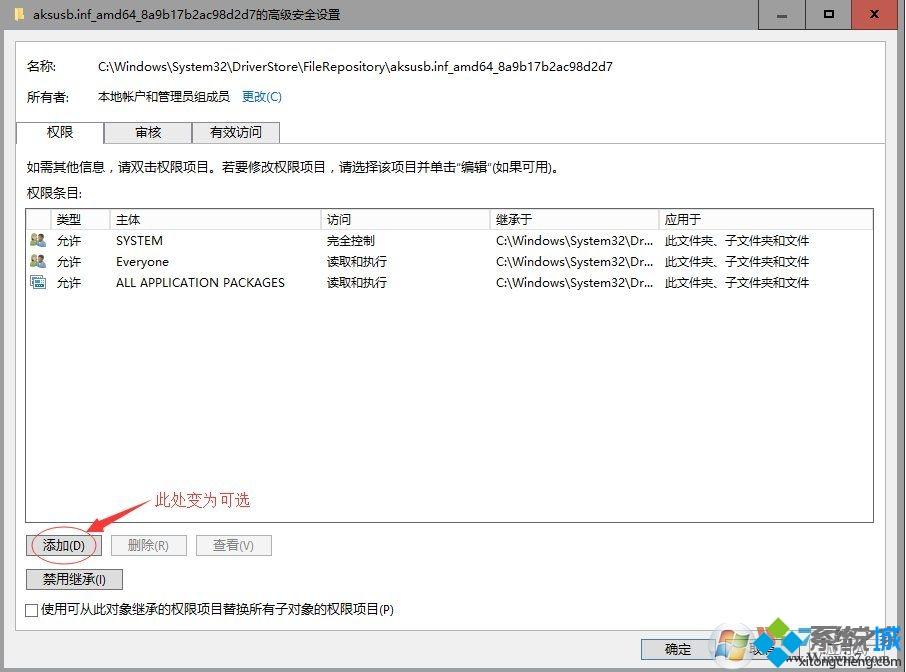Viewport: 906px width, 672px height.
Task: Sort by the 类型 column header
Action: (80, 220)
